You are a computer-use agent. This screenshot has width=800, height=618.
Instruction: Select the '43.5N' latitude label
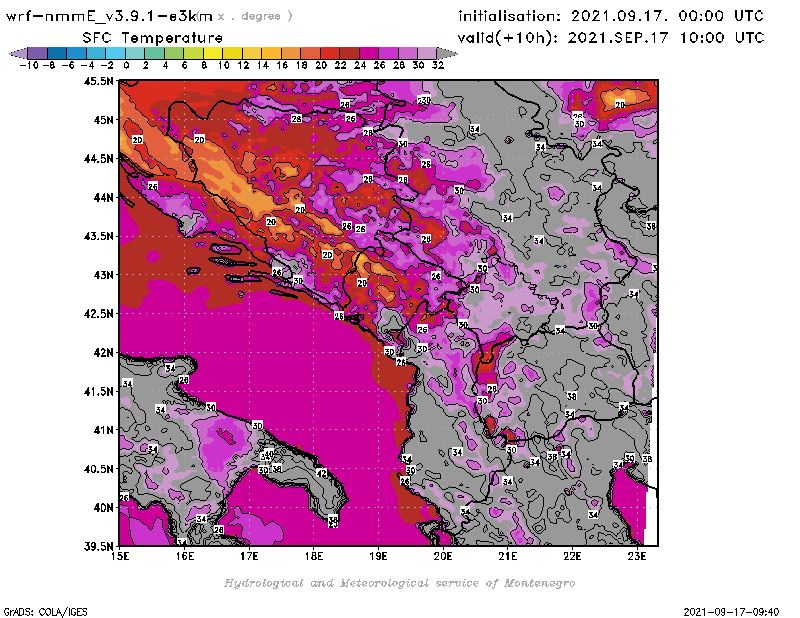coord(98,236)
